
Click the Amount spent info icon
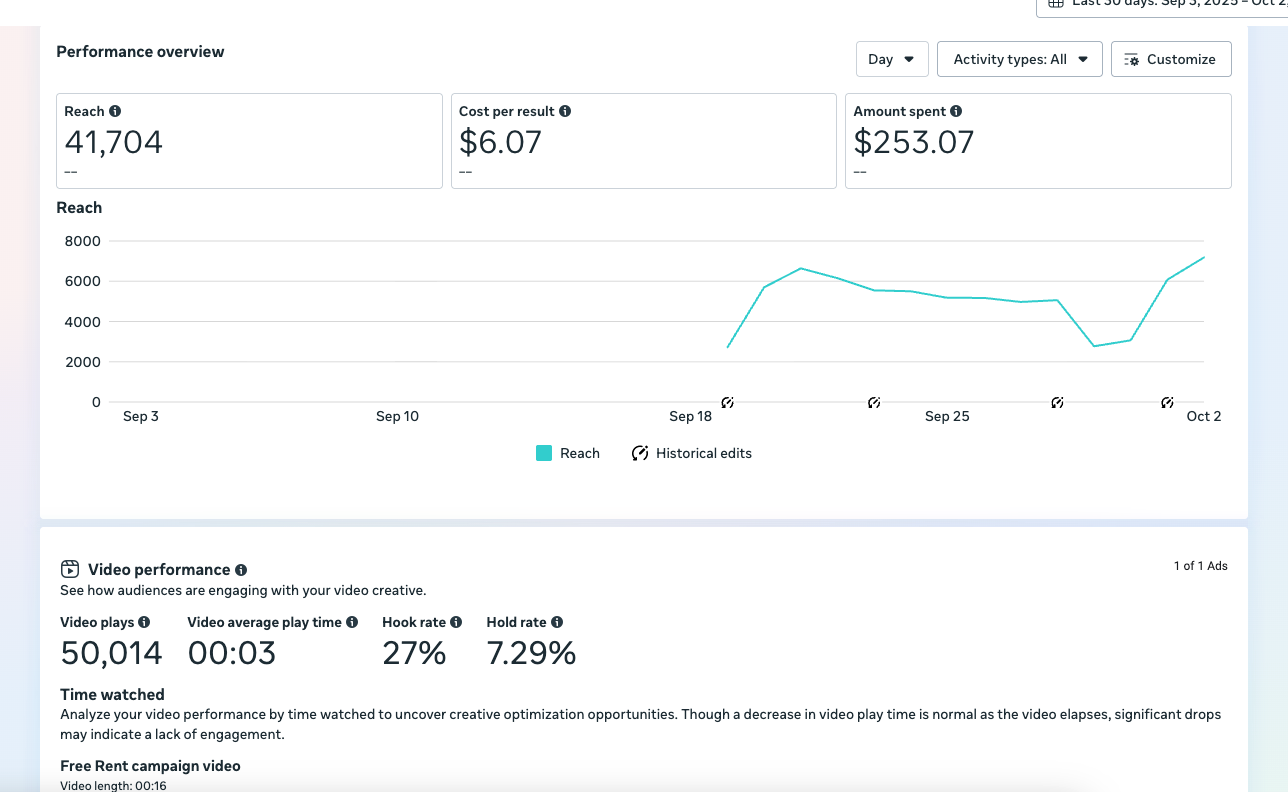(956, 112)
